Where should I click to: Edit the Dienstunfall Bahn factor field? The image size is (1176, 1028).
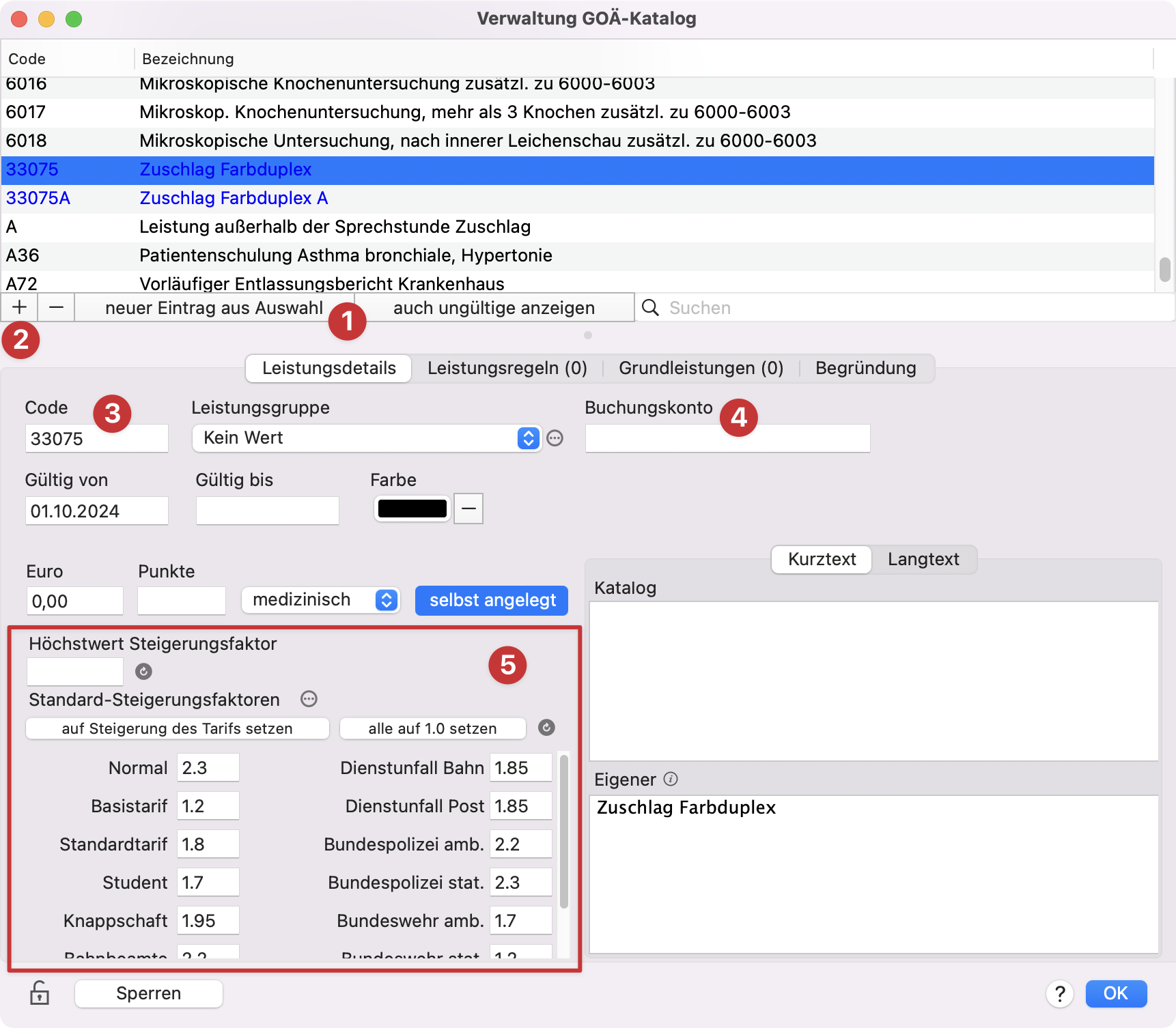pyautogui.click(x=521, y=767)
